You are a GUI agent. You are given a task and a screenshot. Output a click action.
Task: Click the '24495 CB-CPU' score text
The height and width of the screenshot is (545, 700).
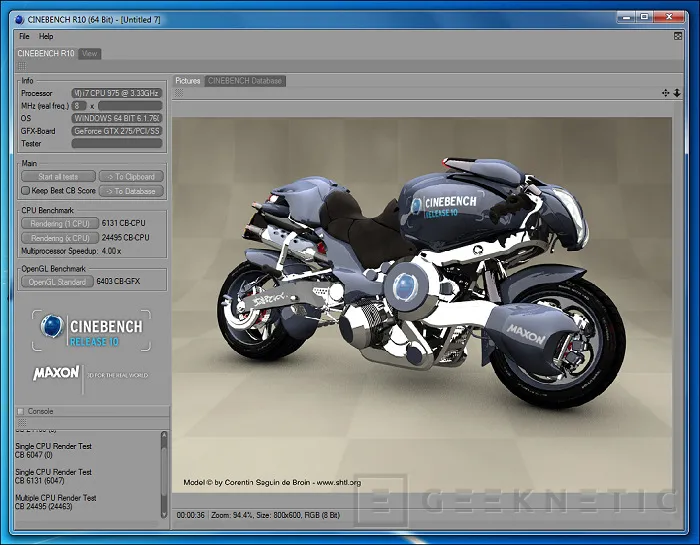point(125,237)
